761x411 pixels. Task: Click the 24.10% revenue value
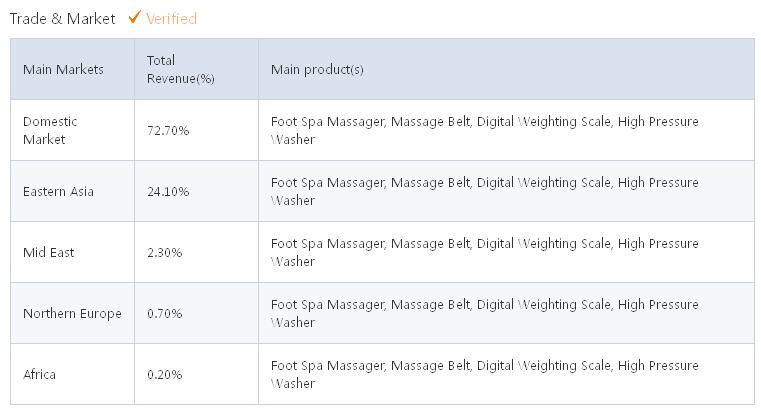[x=168, y=192]
